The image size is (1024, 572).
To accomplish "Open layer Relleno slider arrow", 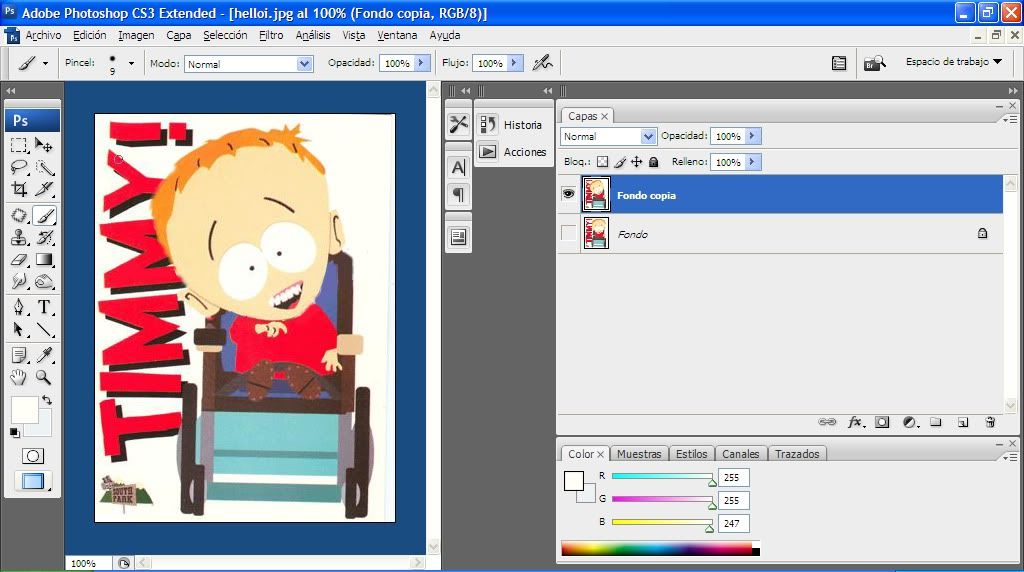I will coord(752,162).
